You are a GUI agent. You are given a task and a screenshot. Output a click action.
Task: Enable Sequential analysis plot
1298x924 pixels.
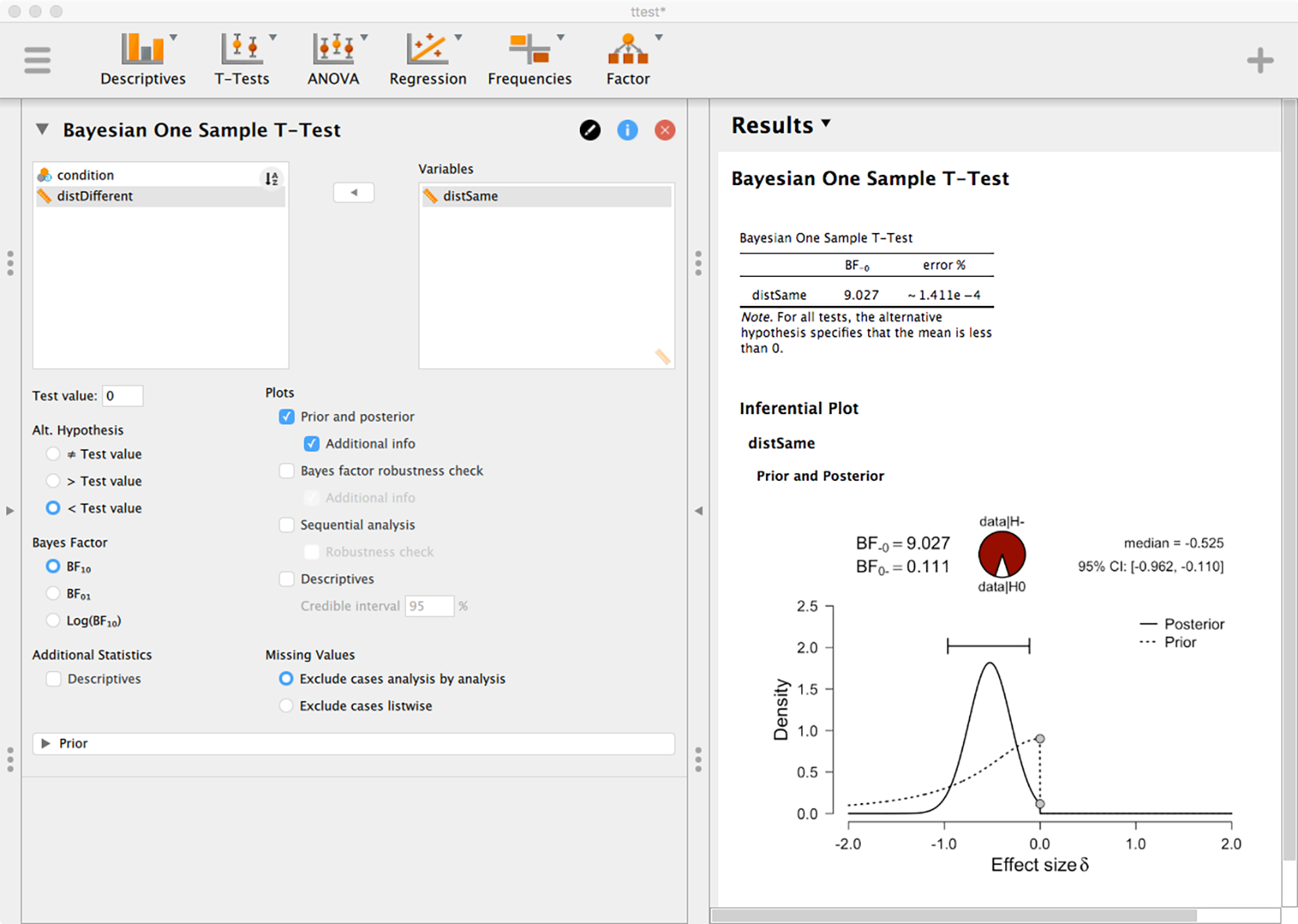(x=286, y=525)
